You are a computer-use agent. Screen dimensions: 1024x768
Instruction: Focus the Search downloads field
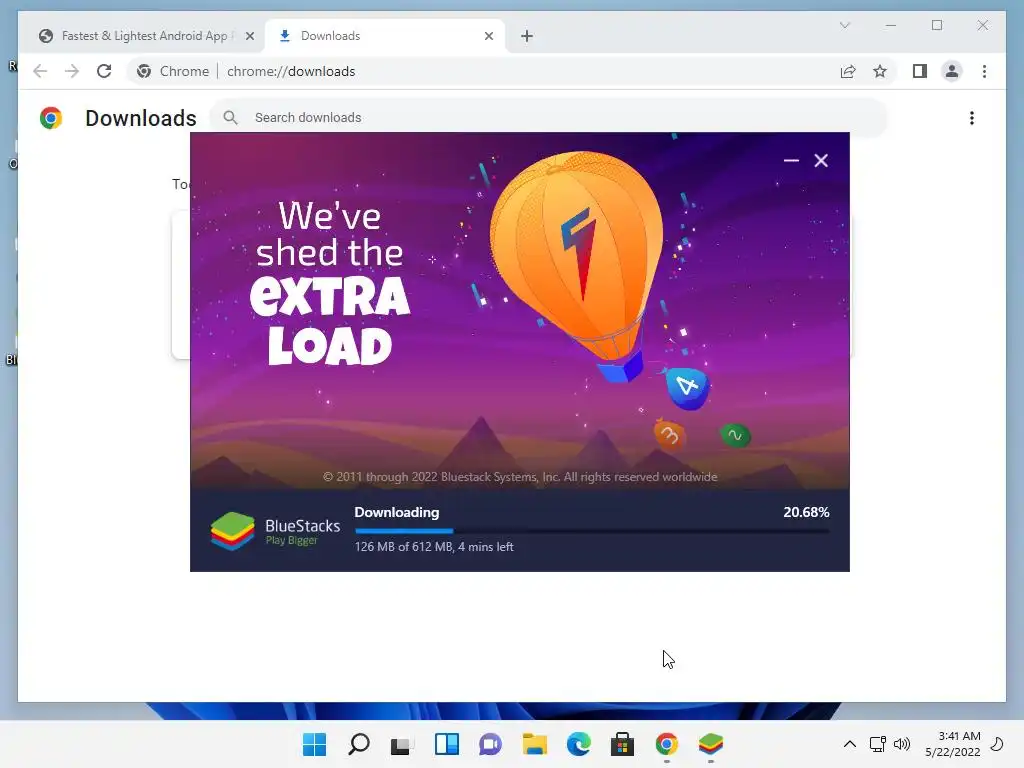(x=549, y=118)
